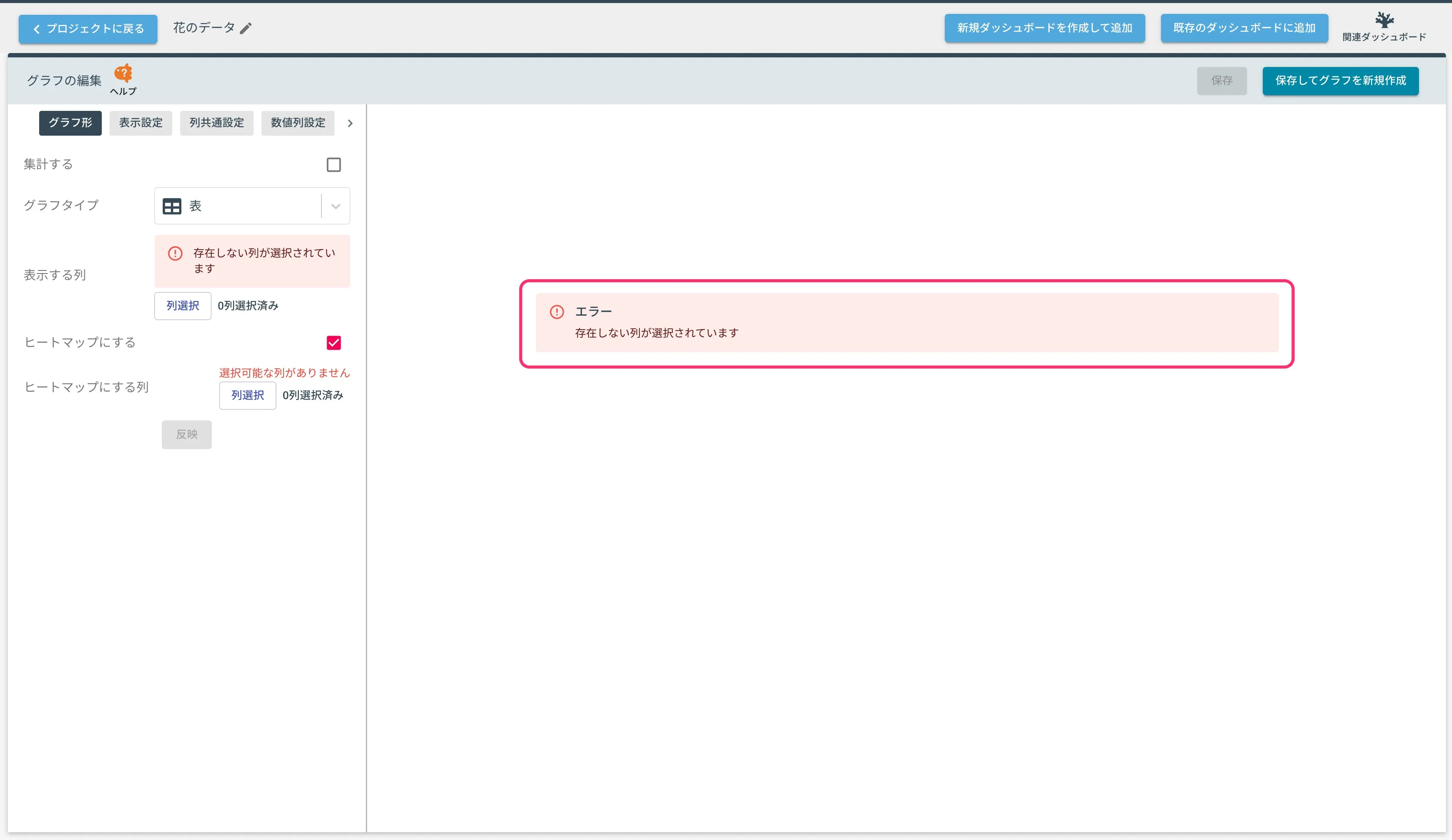Click the error icon beside エラー heading

tap(557, 312)
